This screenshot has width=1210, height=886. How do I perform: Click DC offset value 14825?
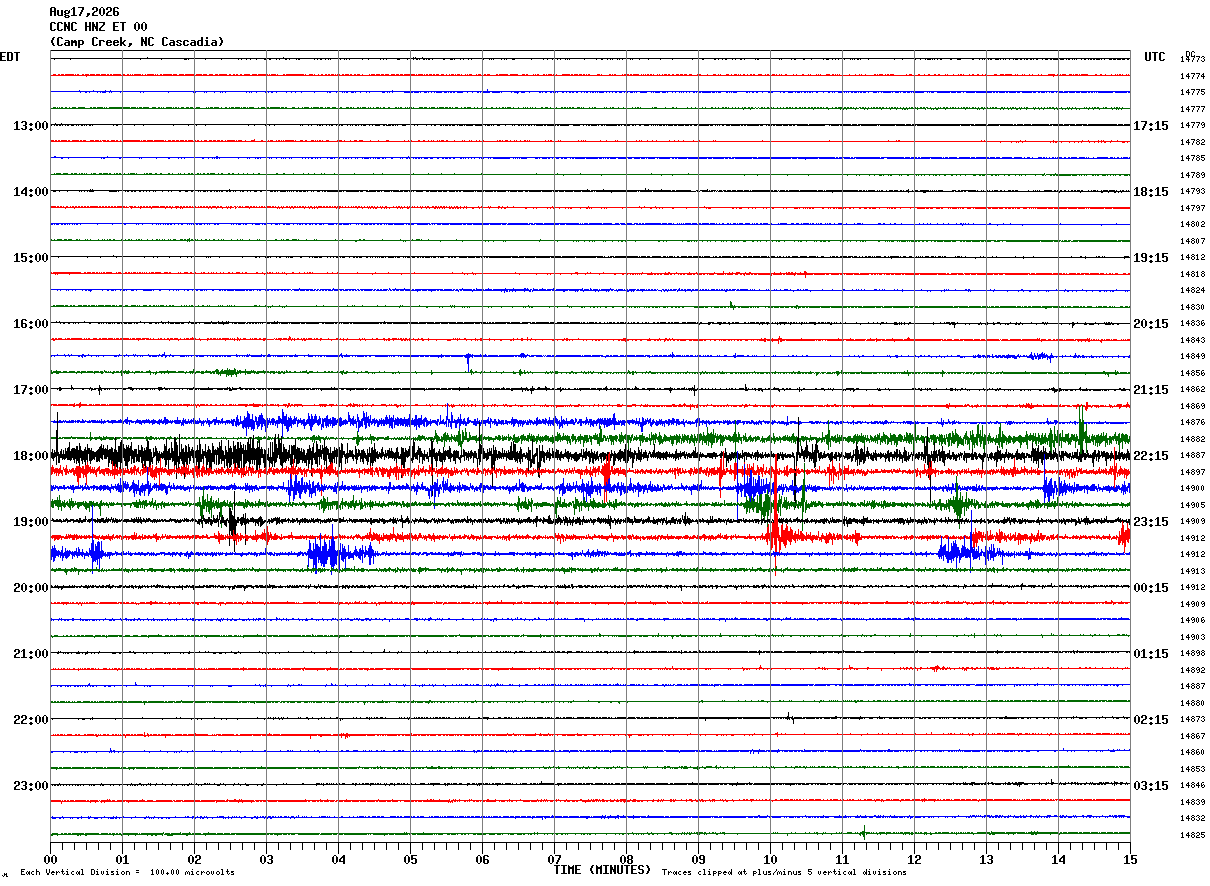coord(1192,835)
